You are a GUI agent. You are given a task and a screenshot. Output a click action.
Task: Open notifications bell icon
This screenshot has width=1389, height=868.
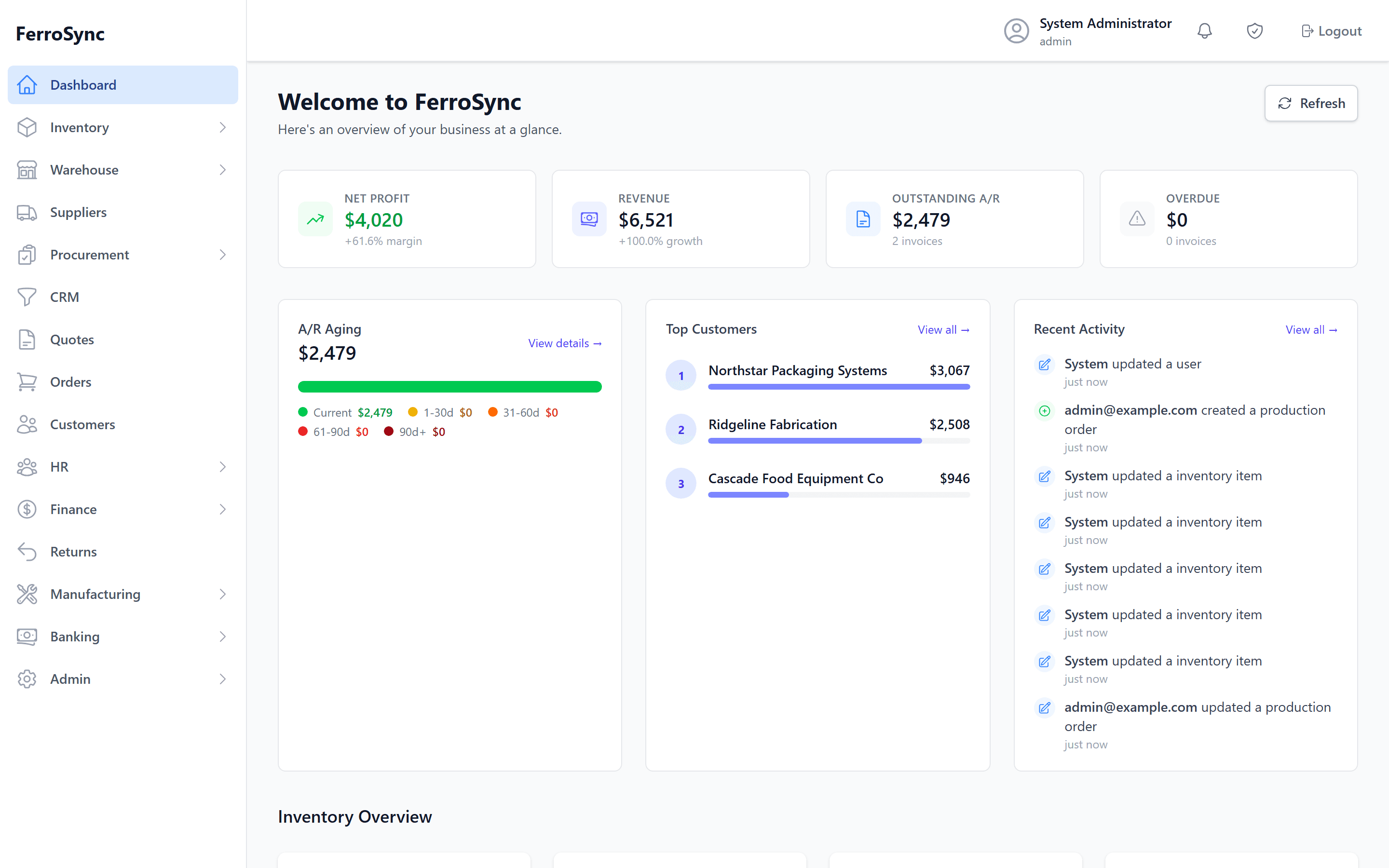[x=1205, y=31]
